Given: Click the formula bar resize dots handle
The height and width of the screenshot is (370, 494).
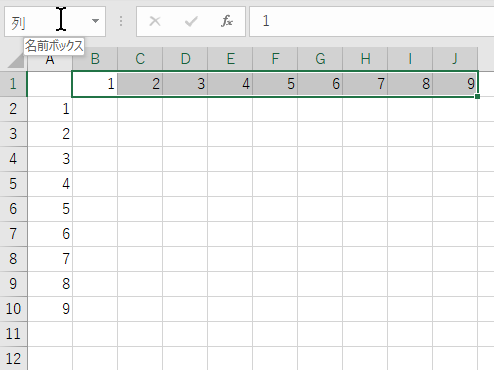Looking at the screenshot, I should tap(121, 21).
